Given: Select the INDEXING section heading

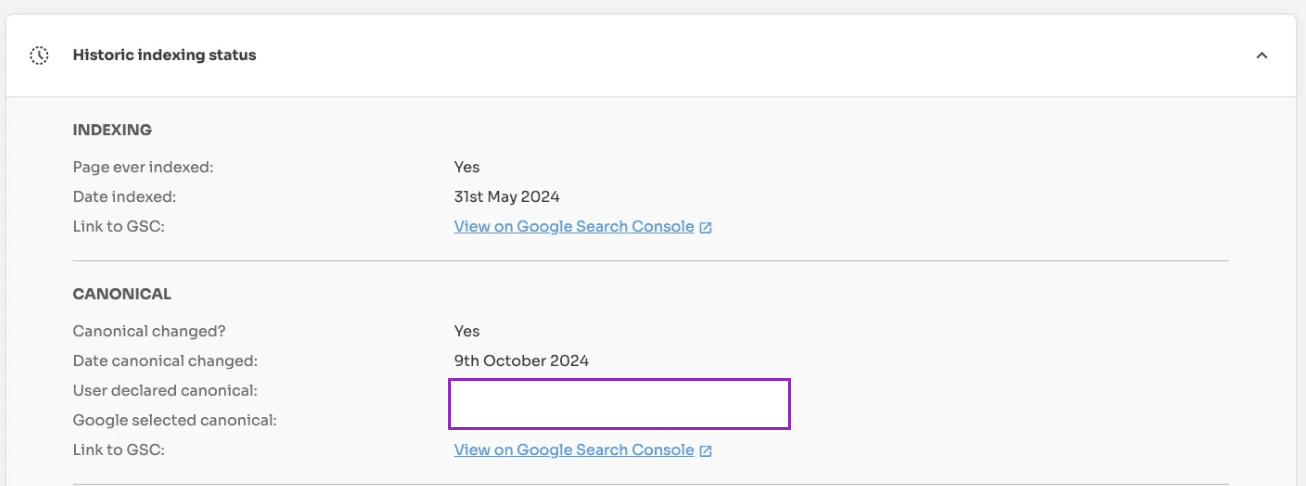Looking at the screenshot, I should click(x=112, y=130).
